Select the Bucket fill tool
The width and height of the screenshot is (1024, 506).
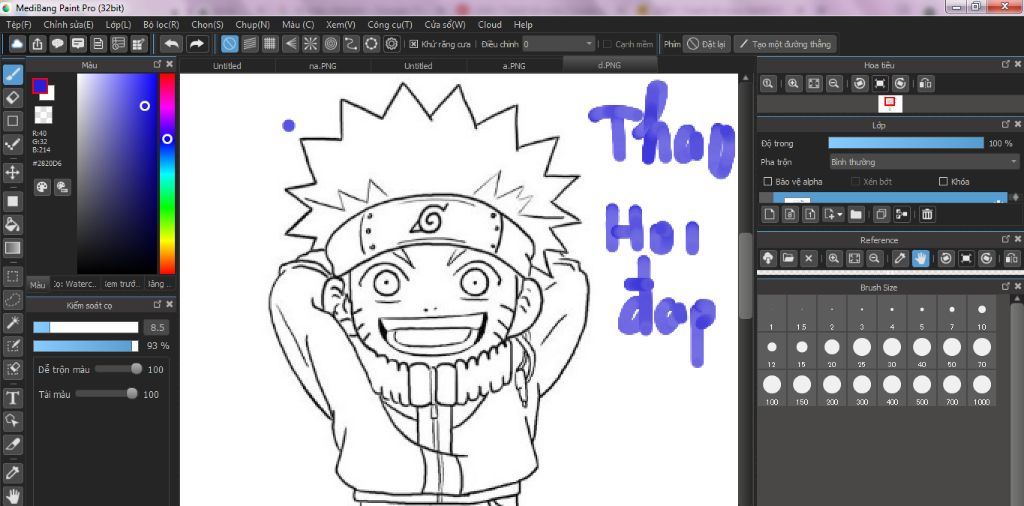pos(12,224)
